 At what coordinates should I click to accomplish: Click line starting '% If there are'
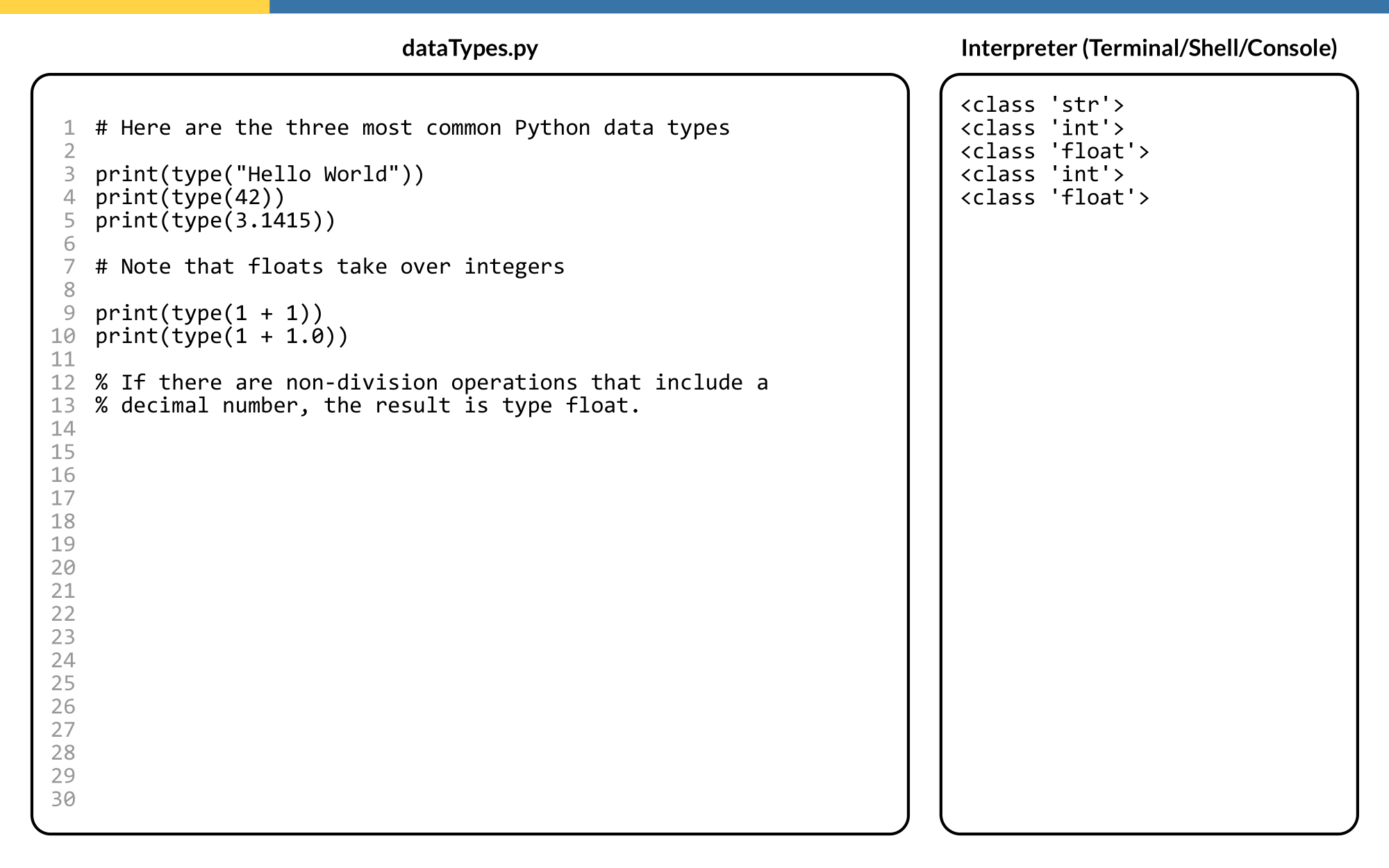431,383
